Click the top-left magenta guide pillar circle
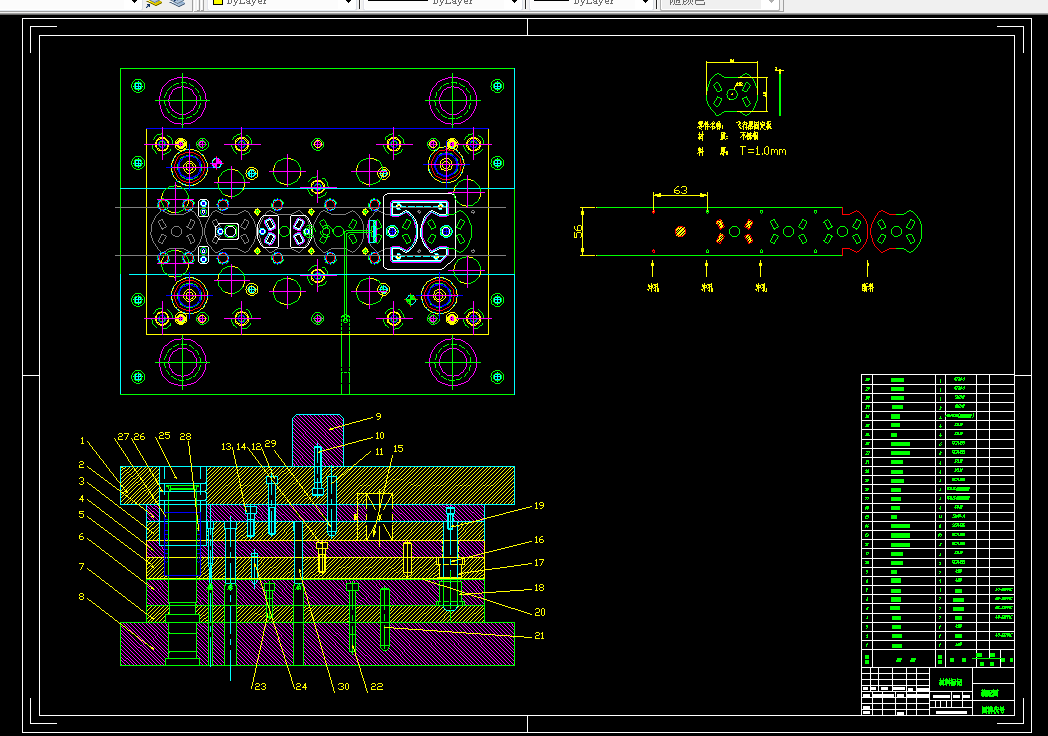Screen dimensions: 1048x736 [182, 100]
